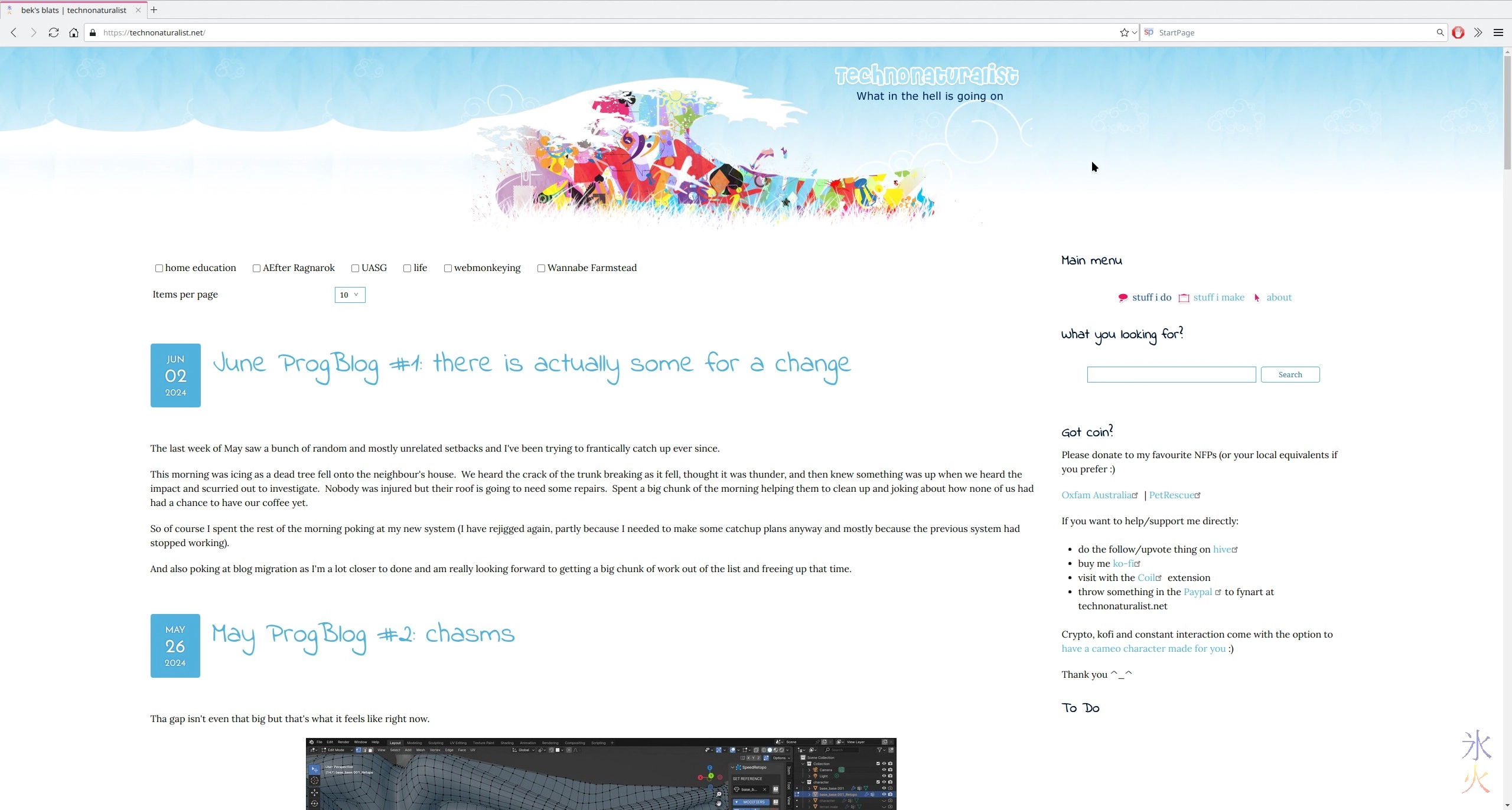
Task: Focus the site search text field
Action: (1171, 374)
